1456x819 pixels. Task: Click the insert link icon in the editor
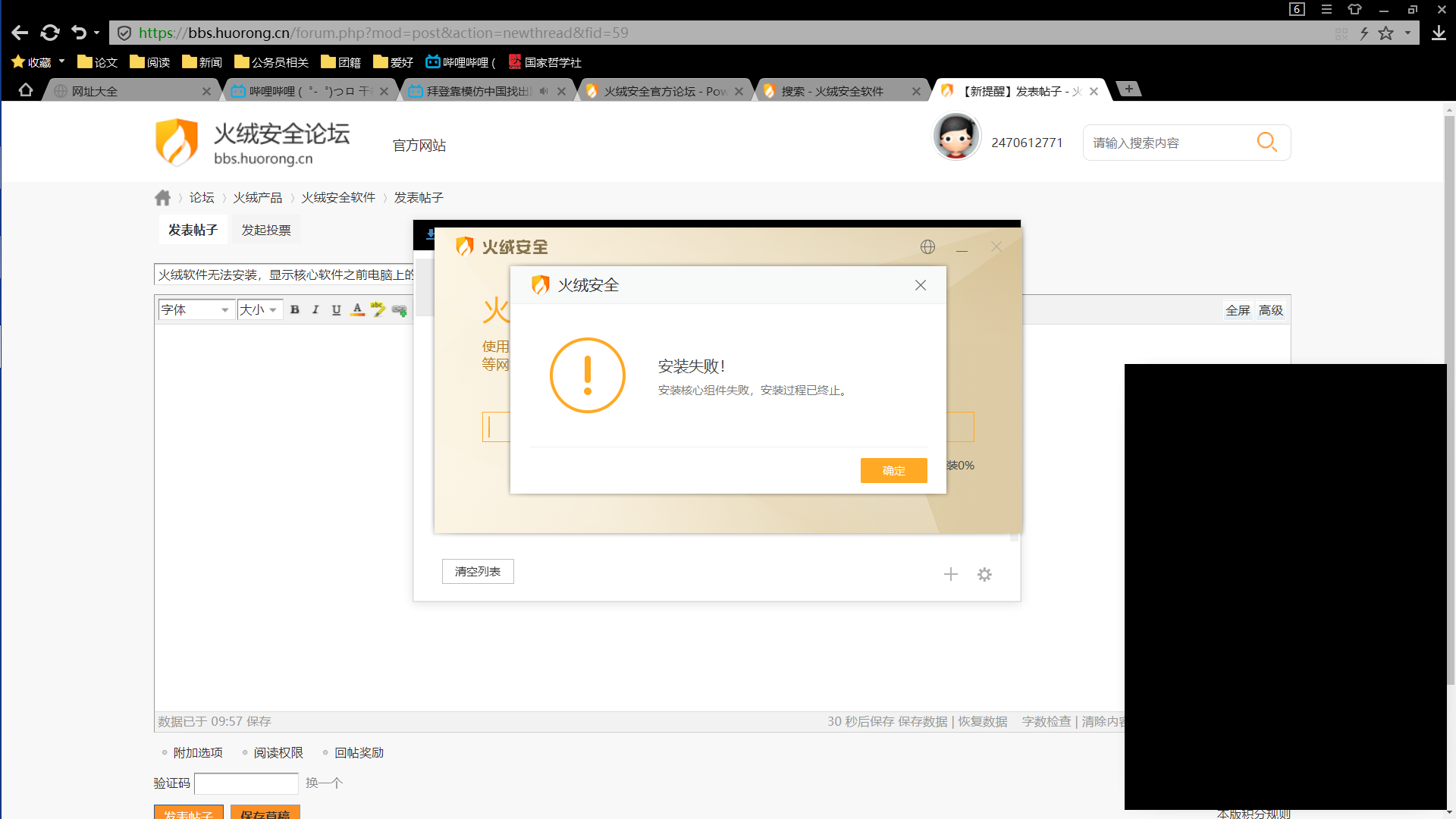coord(400,310)
